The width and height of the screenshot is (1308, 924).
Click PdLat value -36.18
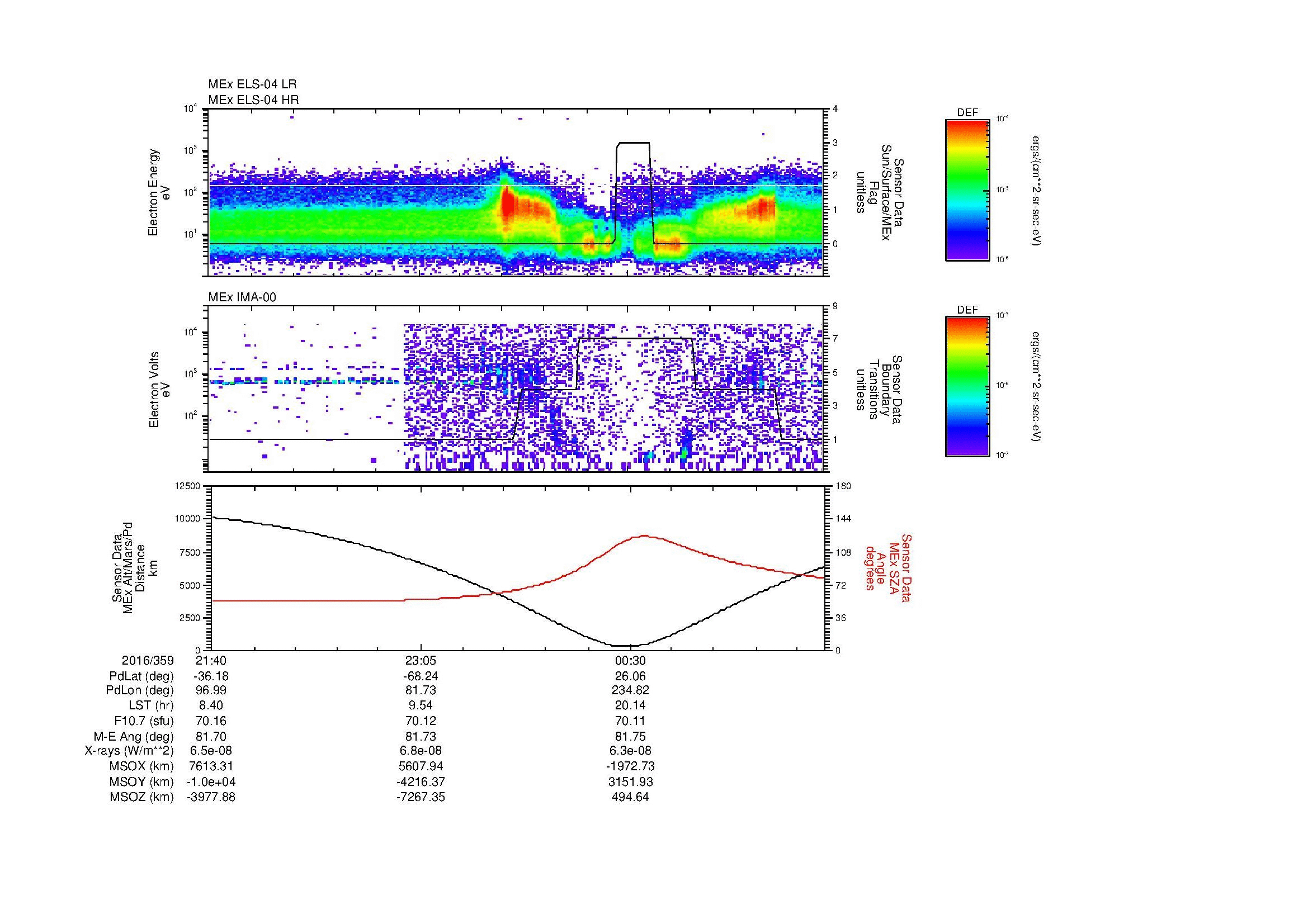click(x=211, y=676)
